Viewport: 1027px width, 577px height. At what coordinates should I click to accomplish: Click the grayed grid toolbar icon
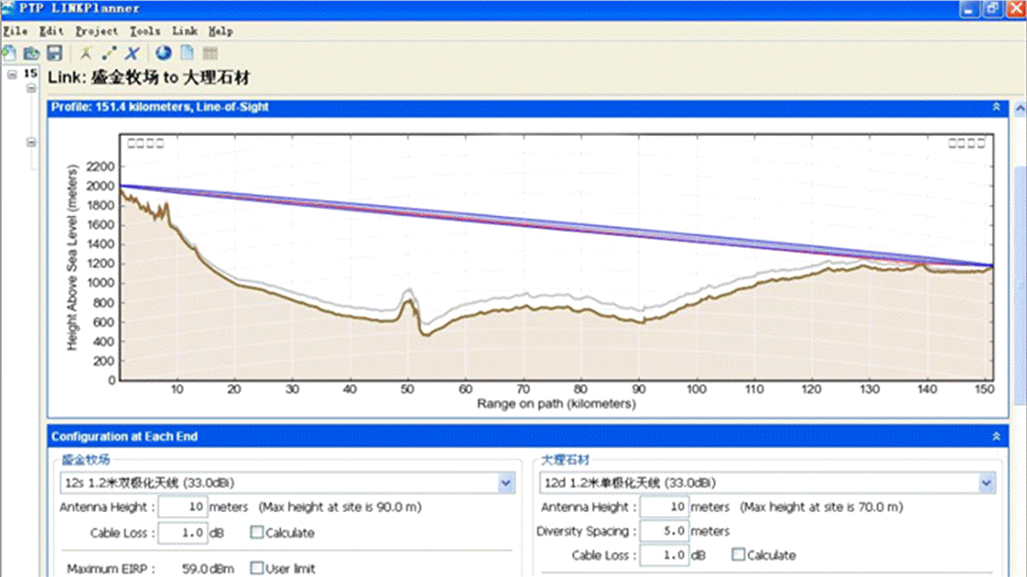tap(210, 53)
